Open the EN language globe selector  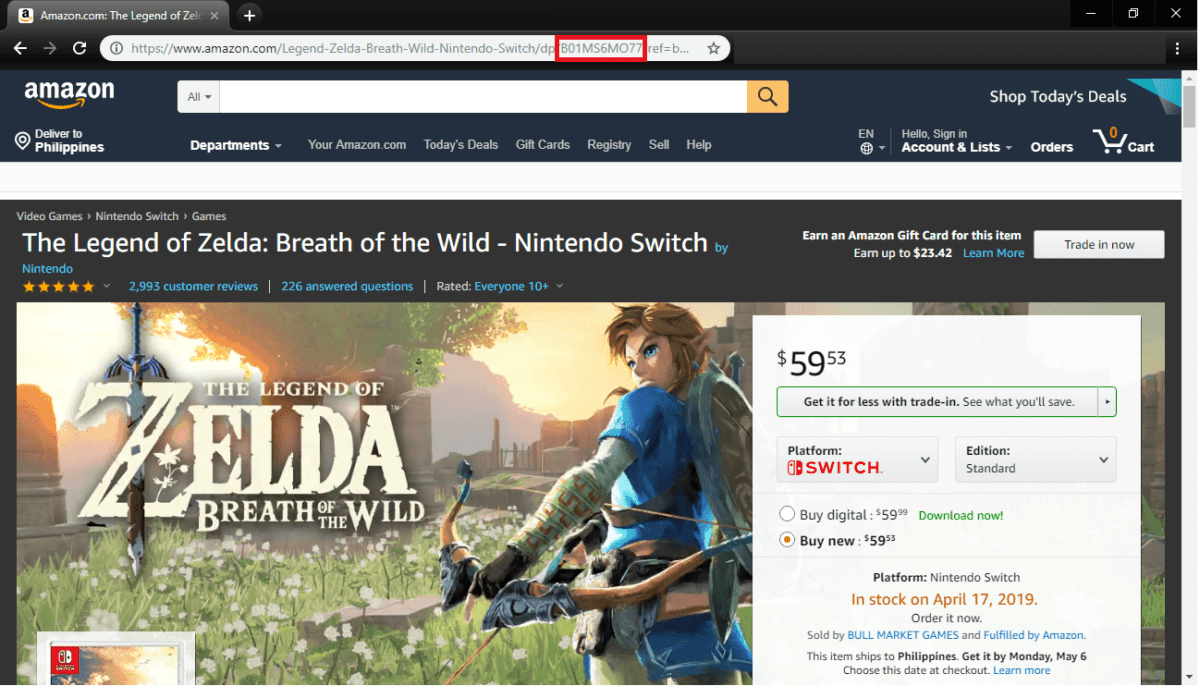coord(871,141)
